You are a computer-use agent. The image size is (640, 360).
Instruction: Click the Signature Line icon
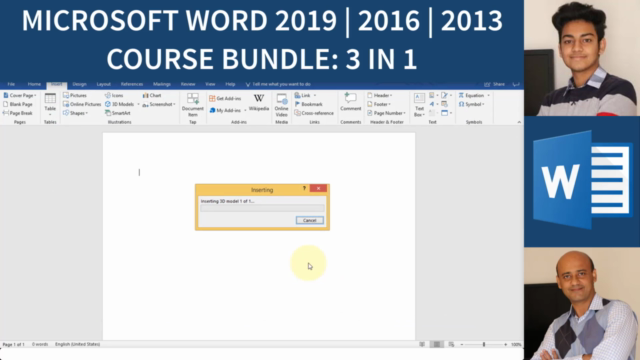pyautogui.click(x=444, y=95)
